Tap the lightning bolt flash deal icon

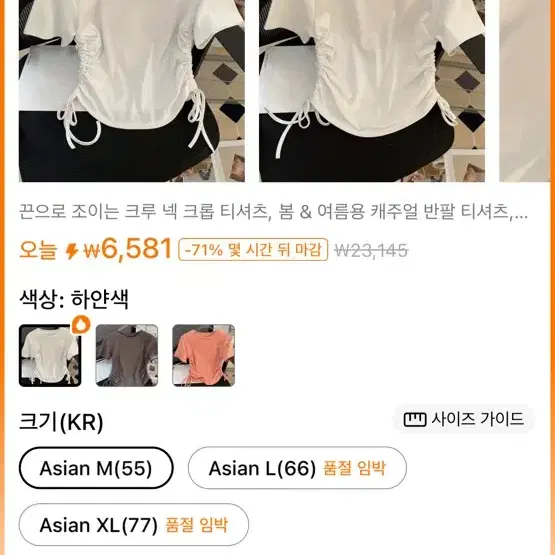[x=72, y=251]
